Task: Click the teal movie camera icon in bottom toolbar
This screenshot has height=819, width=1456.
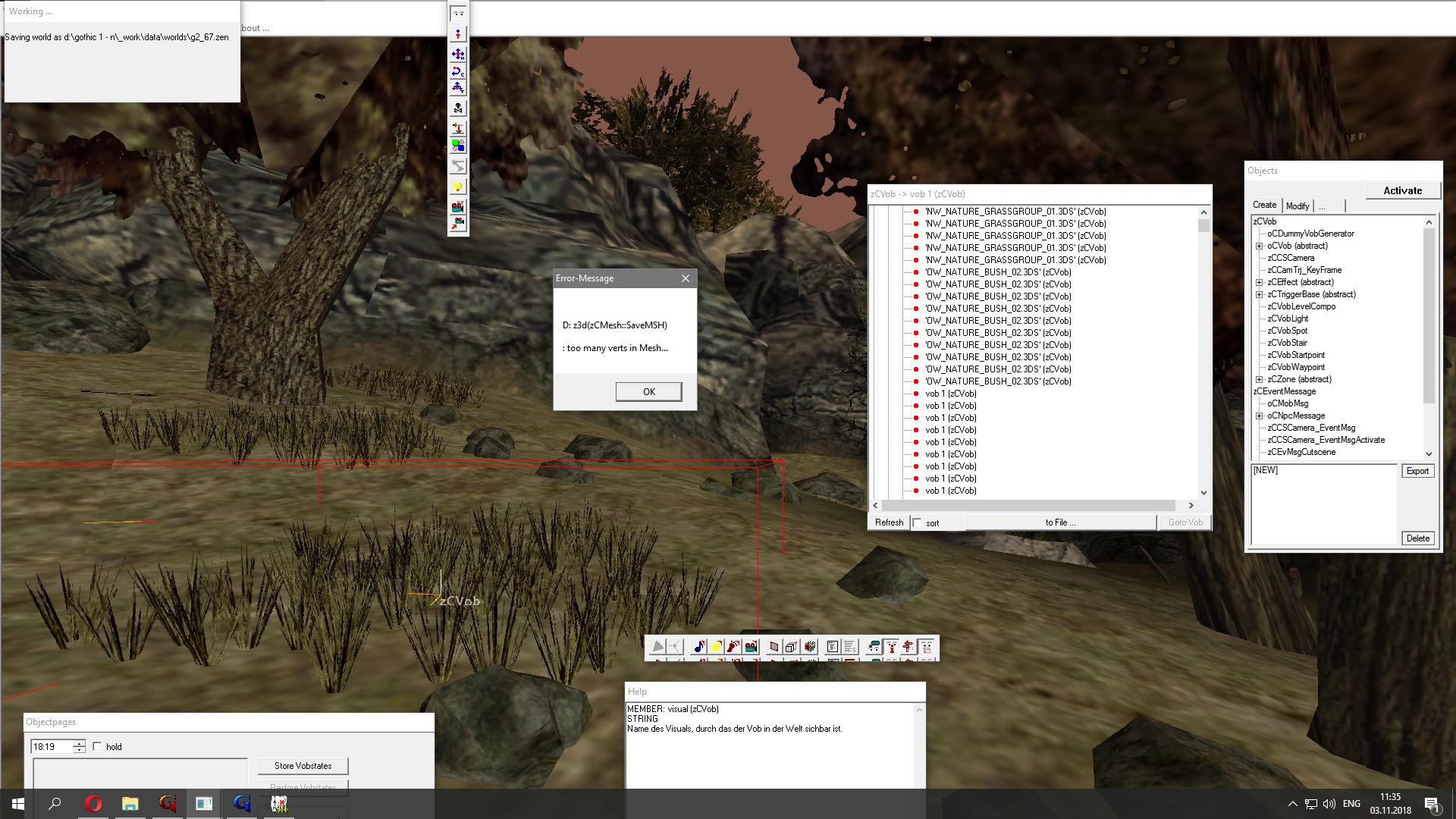Action: tap(751, 647)
